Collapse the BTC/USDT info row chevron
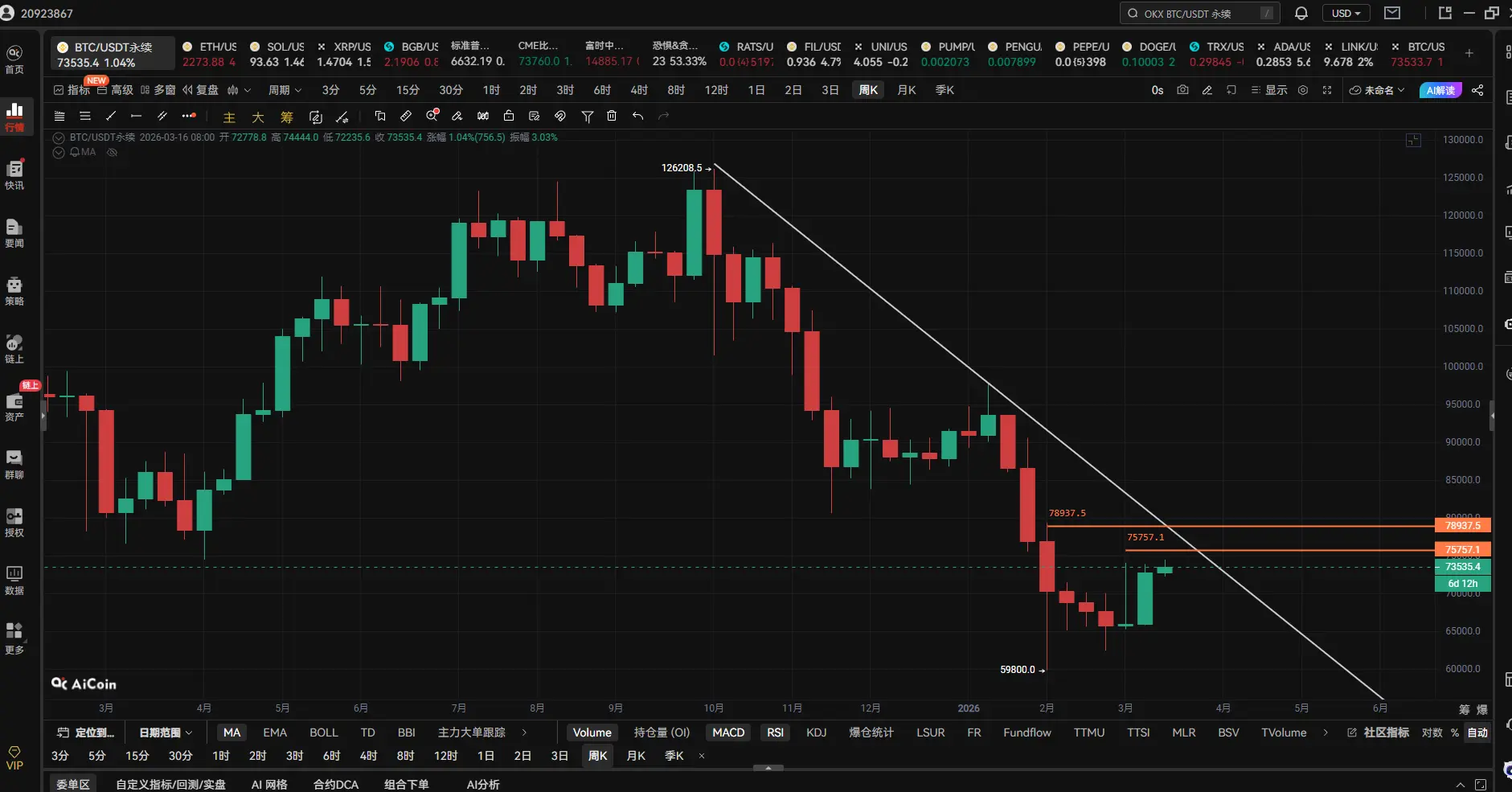The width and height of the screenshot is (1512, 792). [x=59, y=137]
